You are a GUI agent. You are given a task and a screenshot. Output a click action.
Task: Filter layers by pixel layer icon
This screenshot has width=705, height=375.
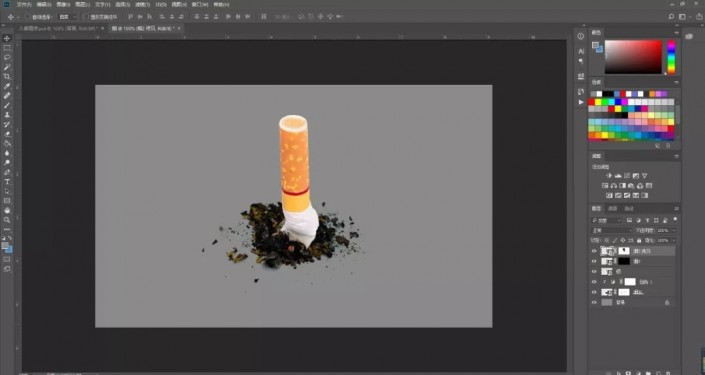(x=629, y=220)
